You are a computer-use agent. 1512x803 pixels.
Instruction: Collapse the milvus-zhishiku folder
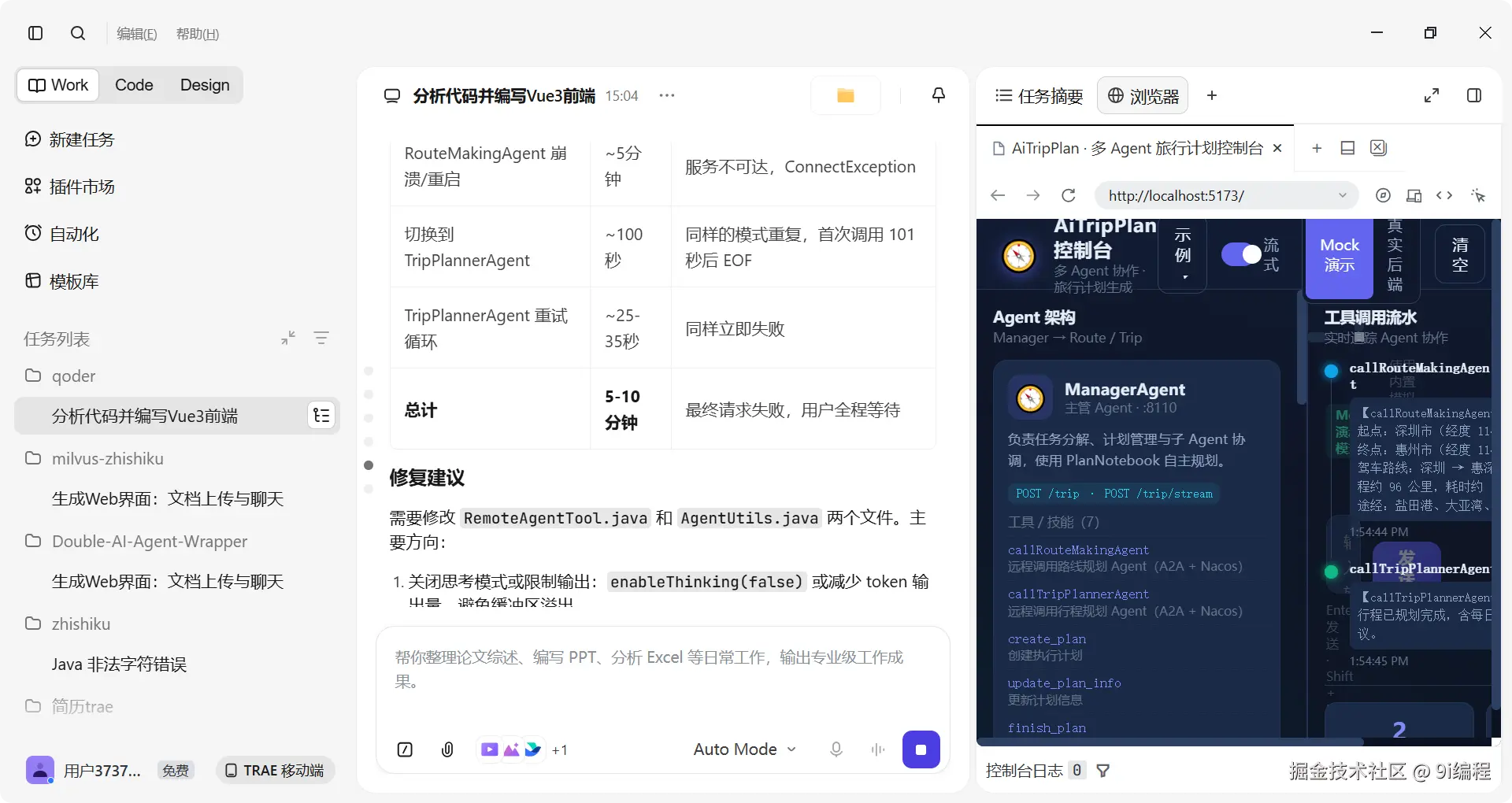[107, 458]
